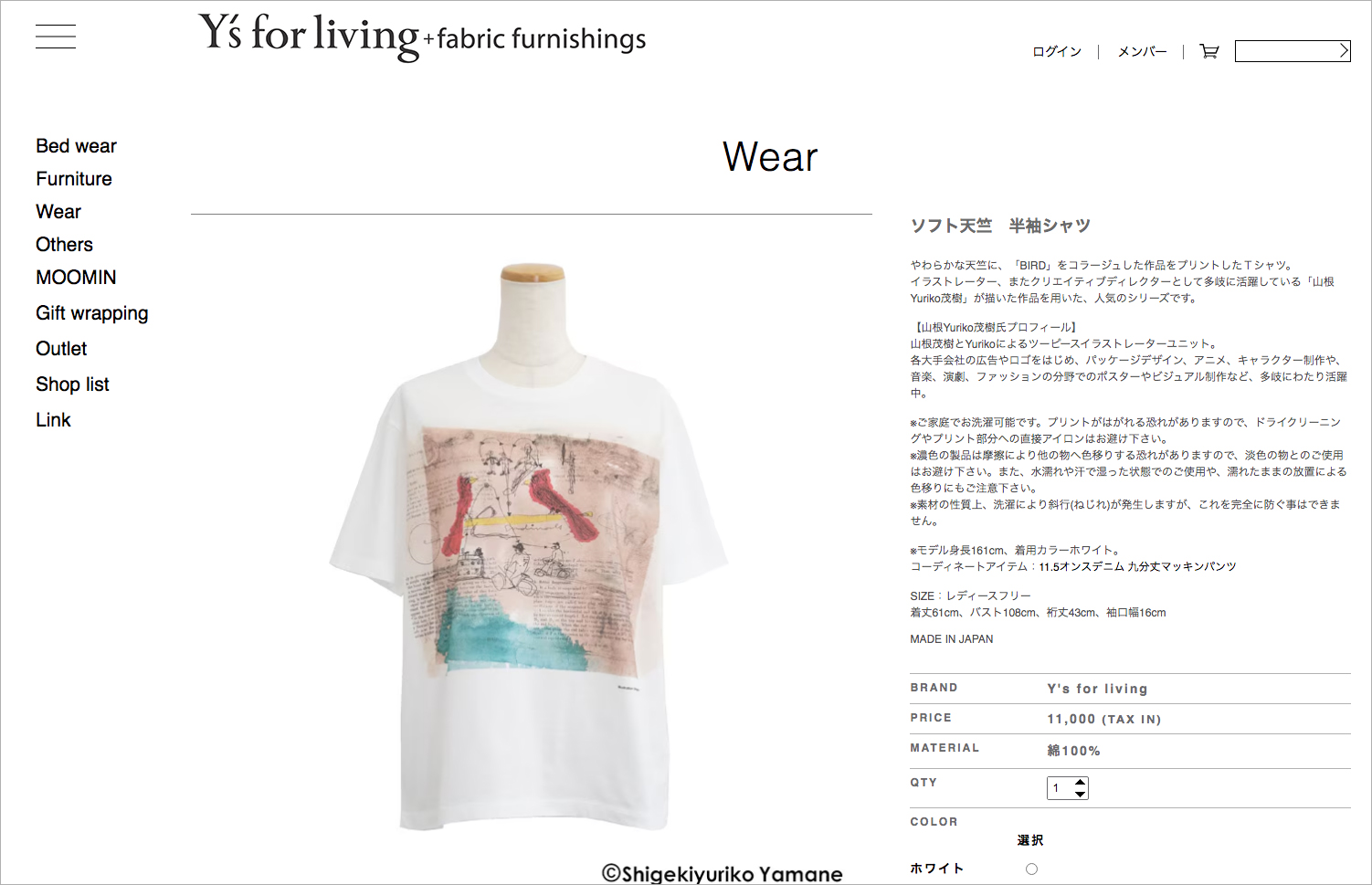Open the Others category
This screenshot has height=885, width=1372.
[64, 245]
